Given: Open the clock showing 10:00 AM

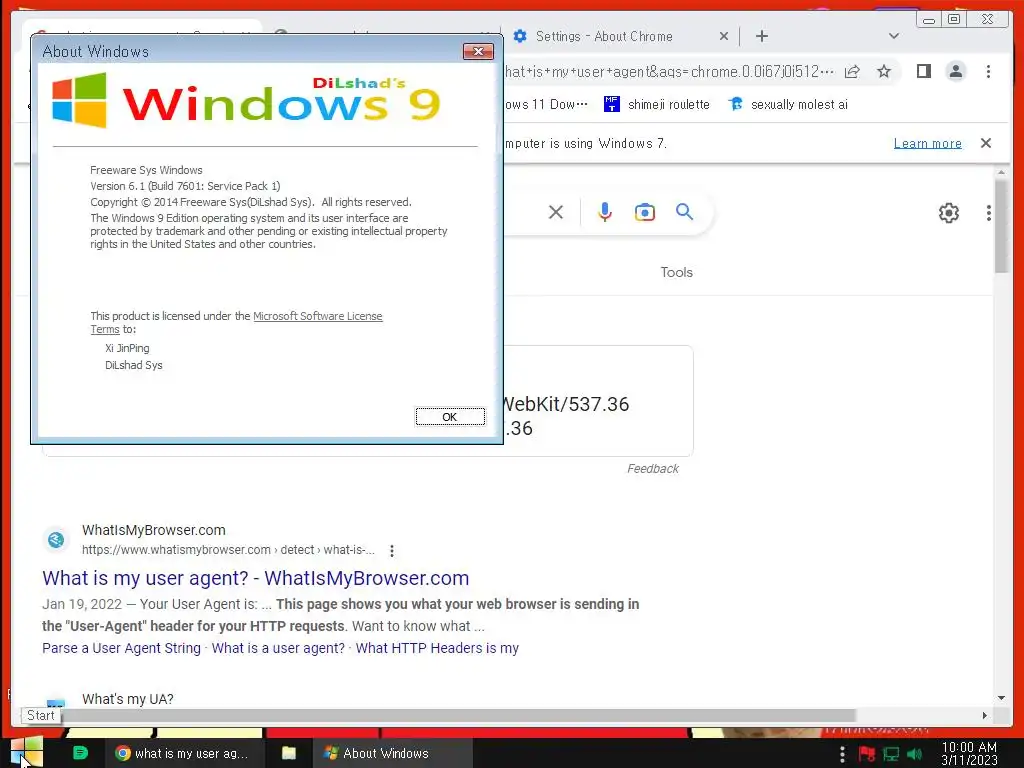Looking at the screenshot, I should pos(969,753).
